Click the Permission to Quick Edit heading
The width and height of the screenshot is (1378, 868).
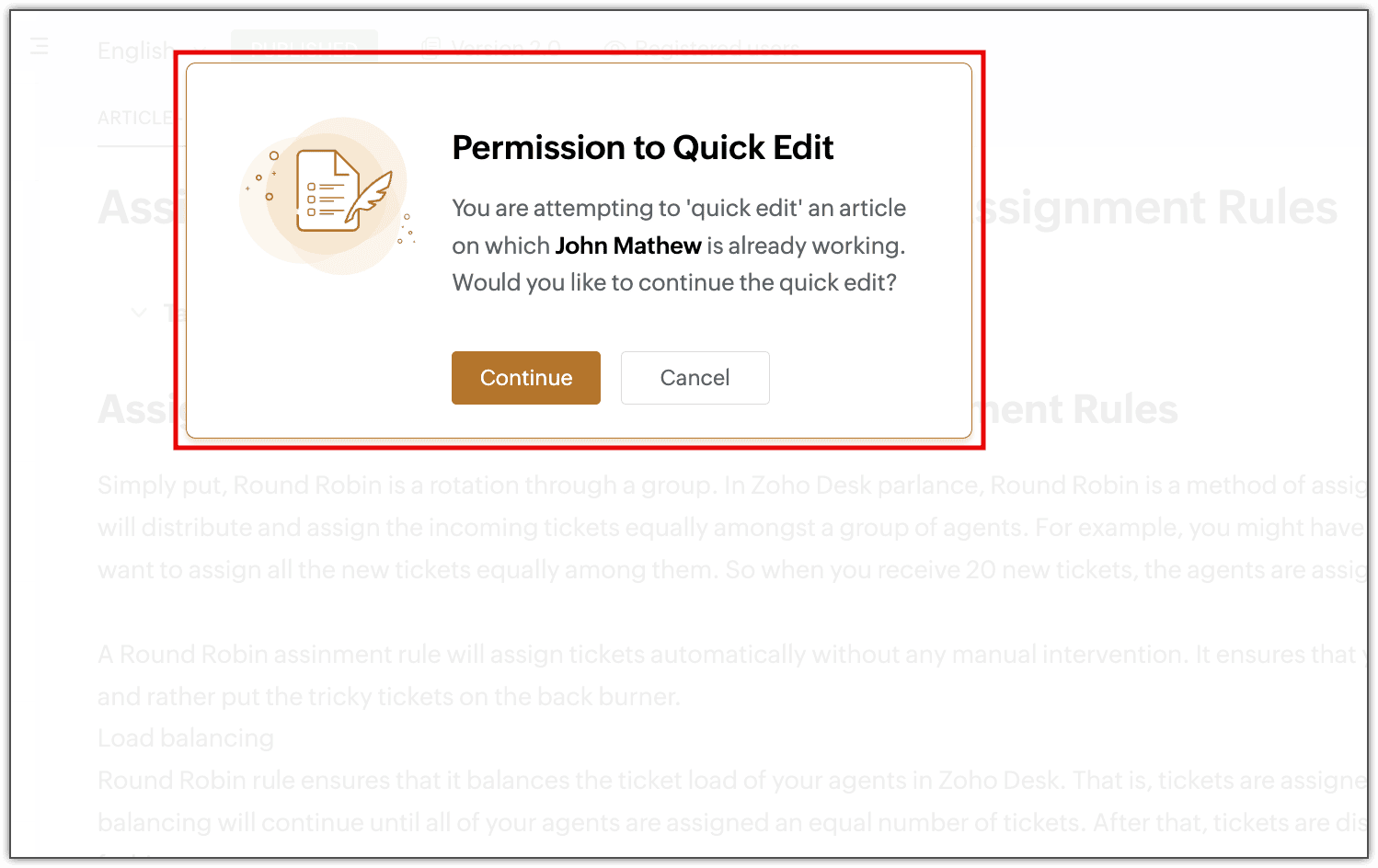pyautogui.click(x=642, y=147)
